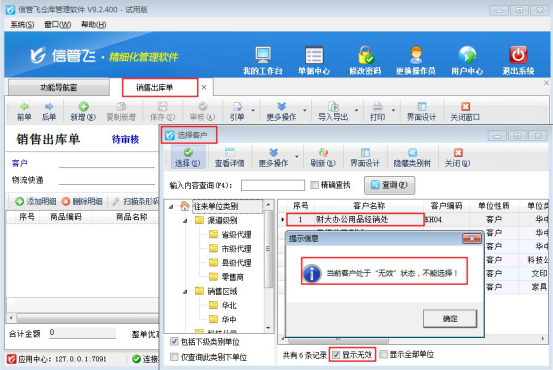Open 系统(S) menu
The image size is (553, 370).
[x=22, y=24]
